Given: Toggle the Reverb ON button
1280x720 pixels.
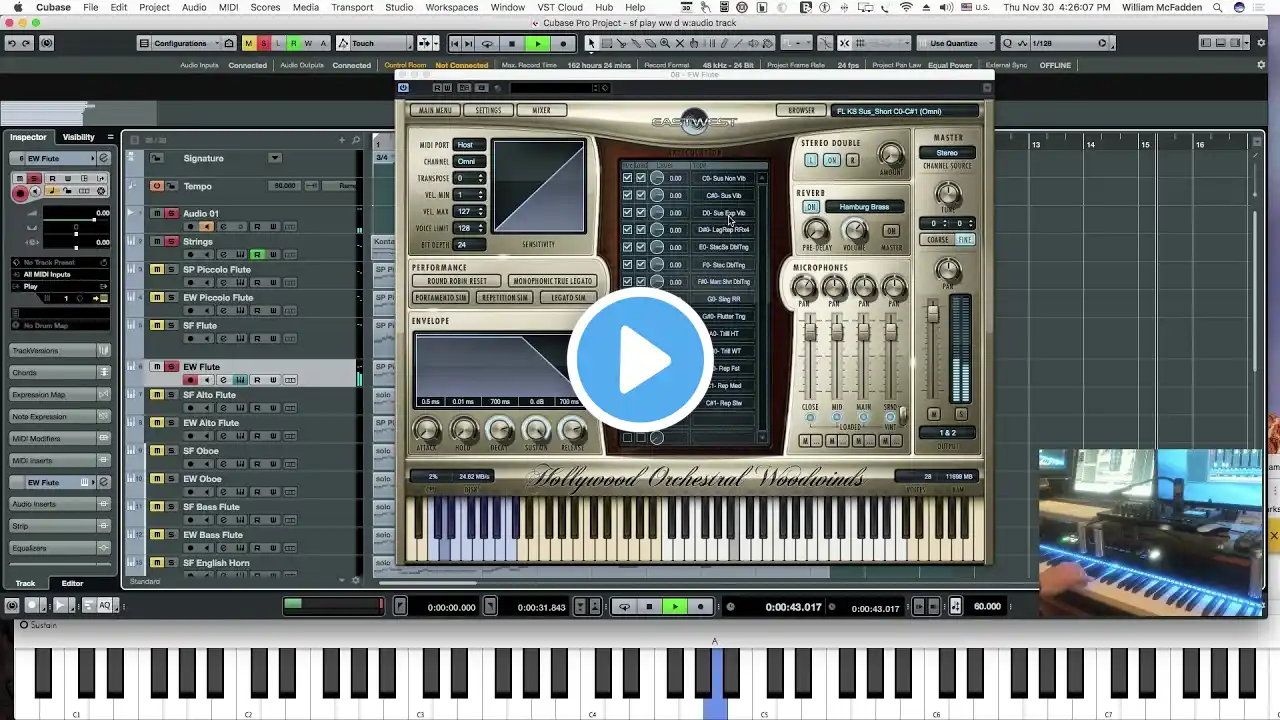Looking at the screenshot, I should click(811, 207).
